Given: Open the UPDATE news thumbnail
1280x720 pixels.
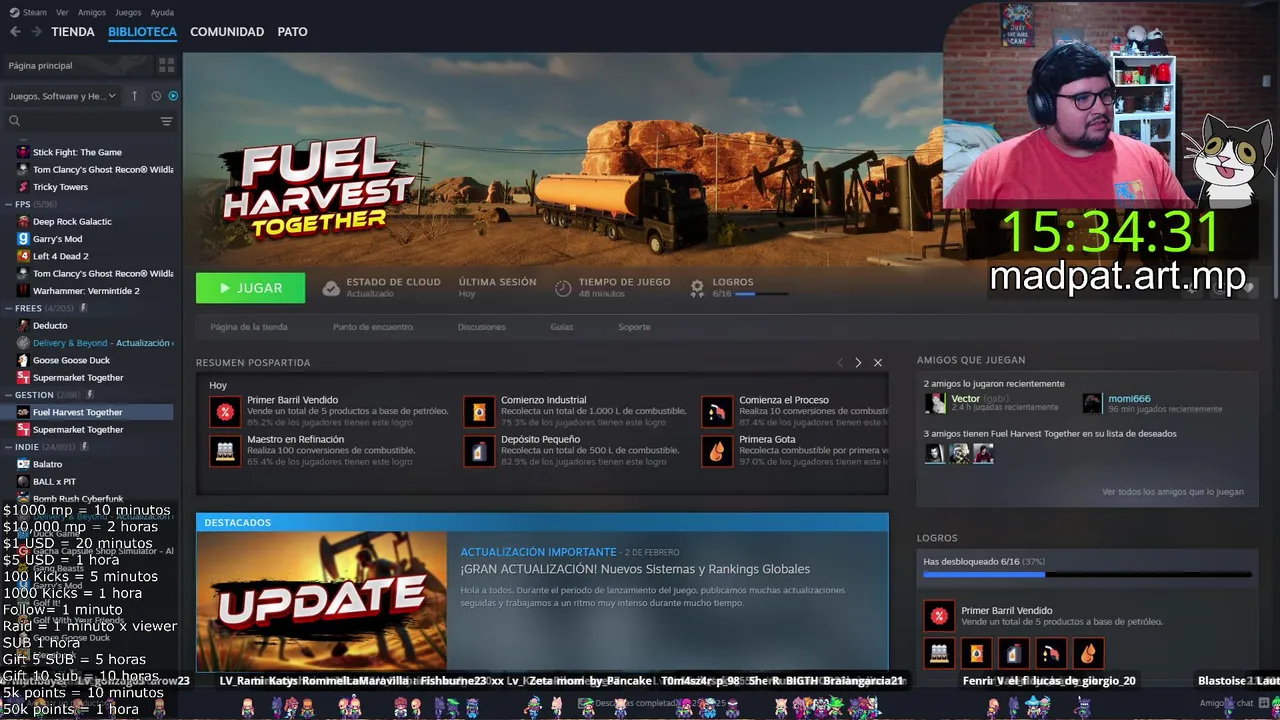Looking at the screenshot, I should (322, 601).
